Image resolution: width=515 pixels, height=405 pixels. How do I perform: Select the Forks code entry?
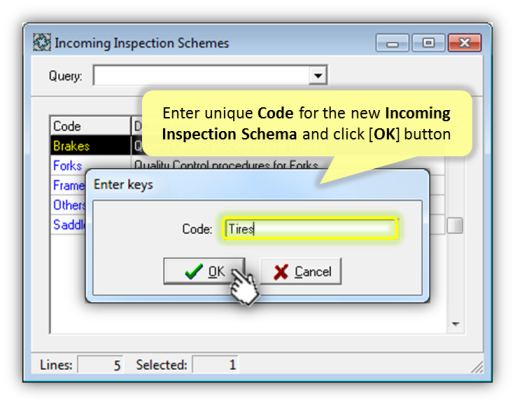(67, 165)
